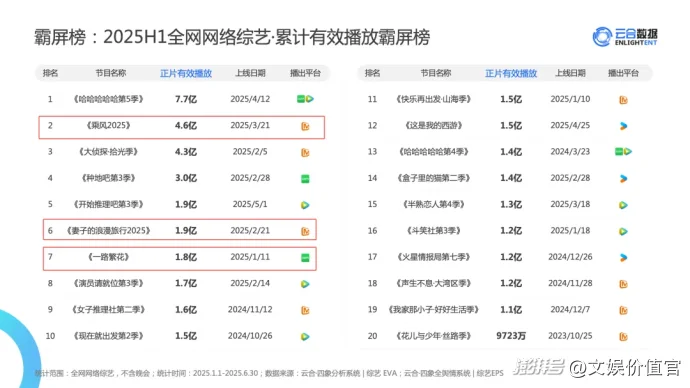Click the platform icon for 《女子推理社第二季》
This screenshot has height=388, width=690.
pos(305,311)
